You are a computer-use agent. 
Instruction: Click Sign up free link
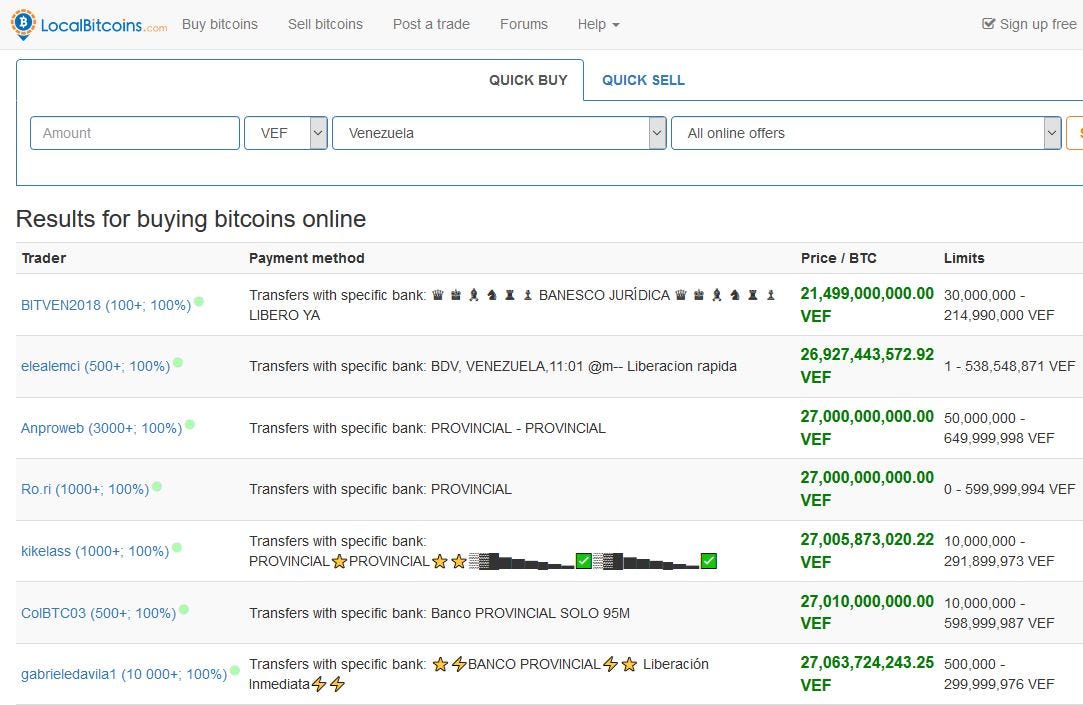click(x=1029, y=24)
